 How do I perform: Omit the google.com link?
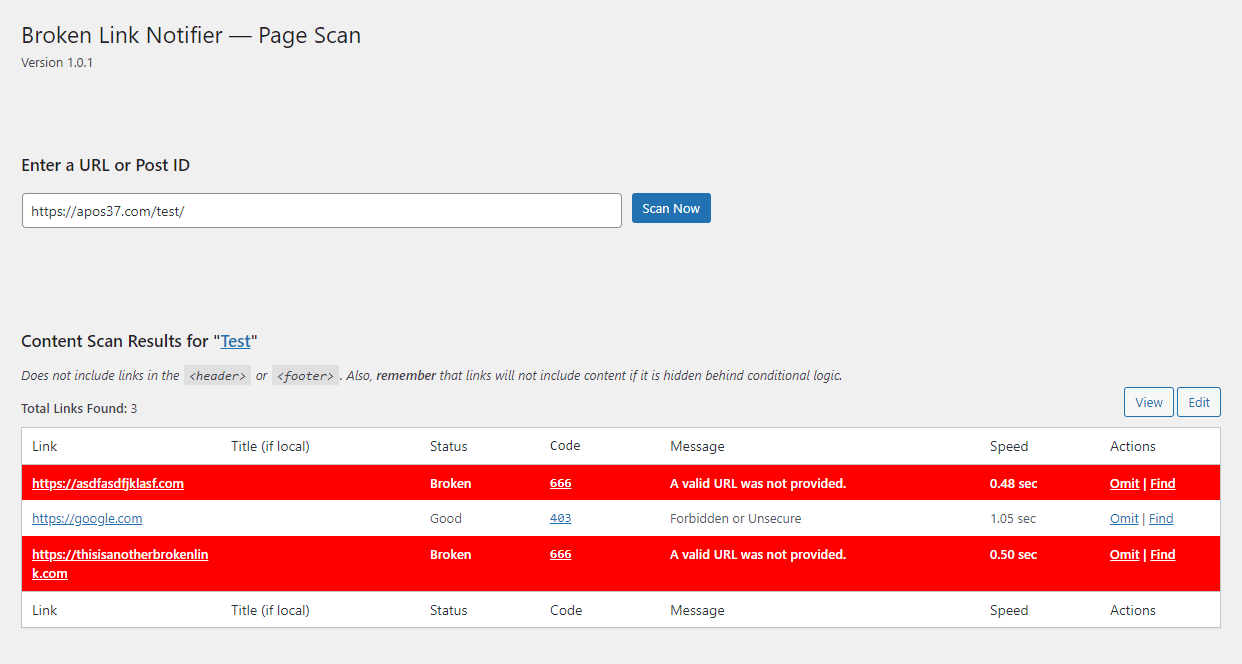tap(1124, 518)
